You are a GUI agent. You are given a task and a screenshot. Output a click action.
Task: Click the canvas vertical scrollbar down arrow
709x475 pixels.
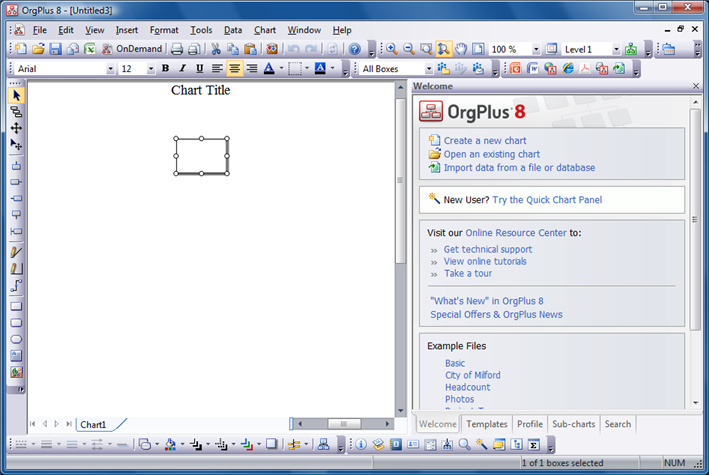click(400, 411)
